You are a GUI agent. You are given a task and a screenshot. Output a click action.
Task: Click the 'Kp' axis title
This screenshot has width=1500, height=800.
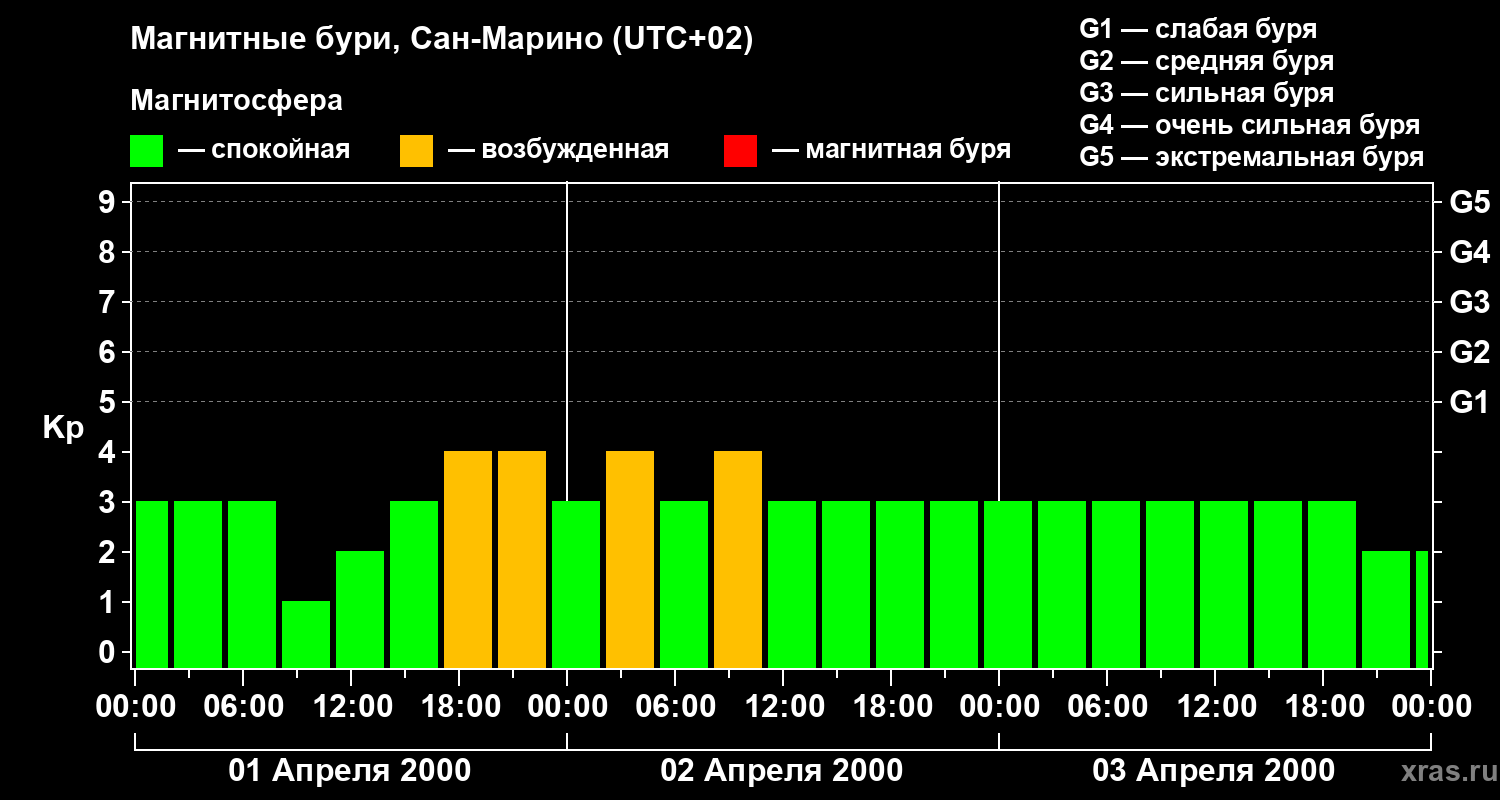63,429
